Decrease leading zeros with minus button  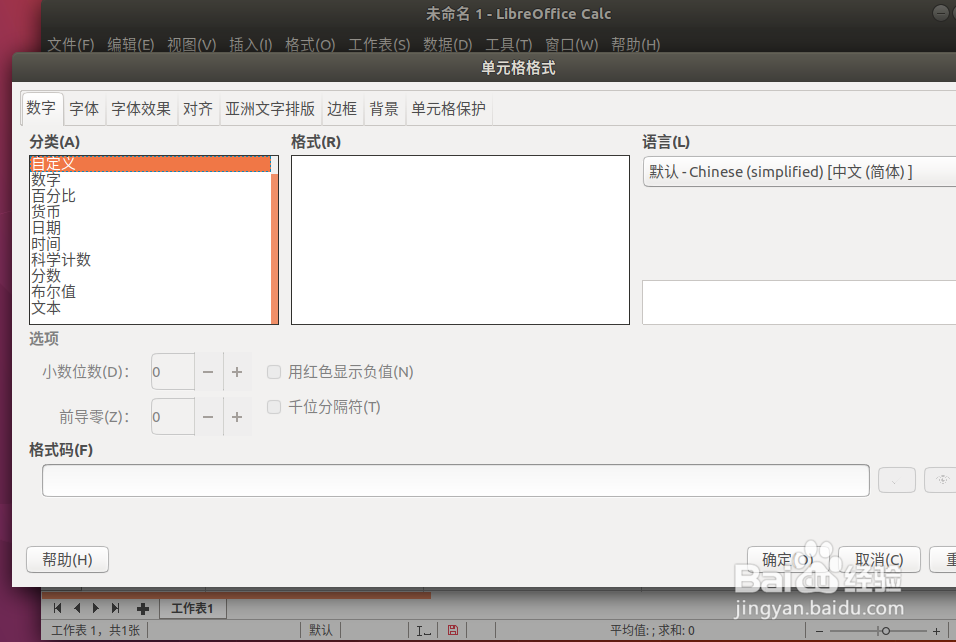208,417
